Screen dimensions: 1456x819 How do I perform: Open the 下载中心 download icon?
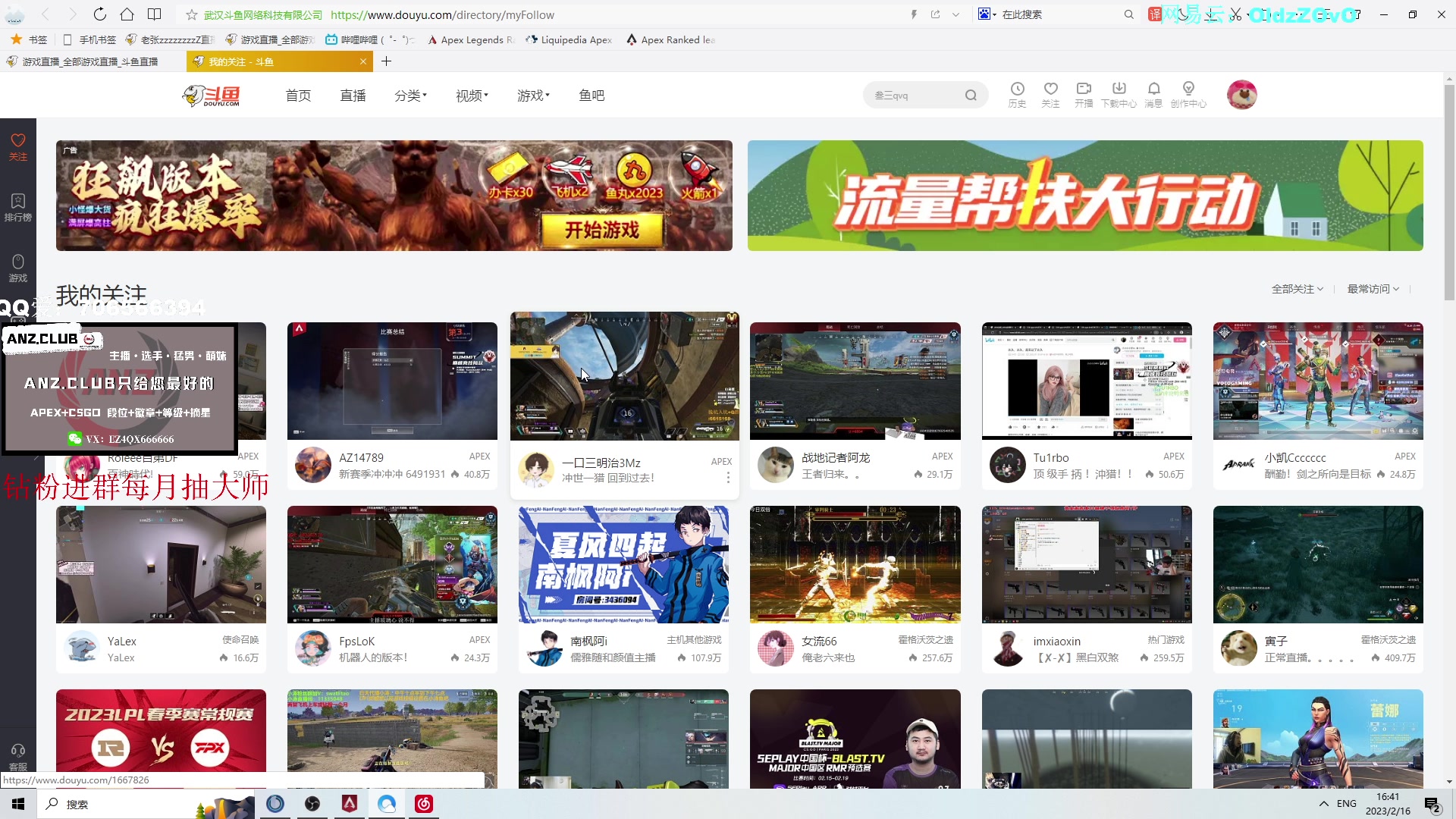[1119, 95]
